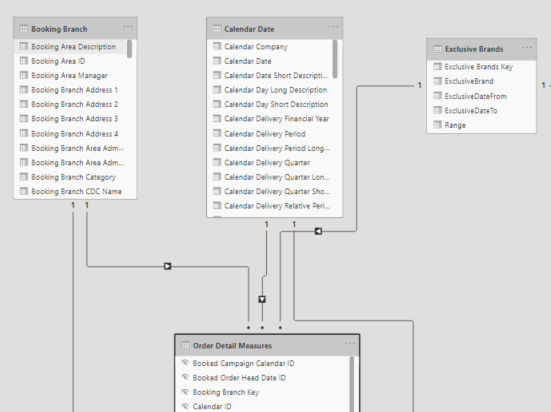551x412 pixels.
Task: Select the Calendar Date table title
Action: coord(249,29)
